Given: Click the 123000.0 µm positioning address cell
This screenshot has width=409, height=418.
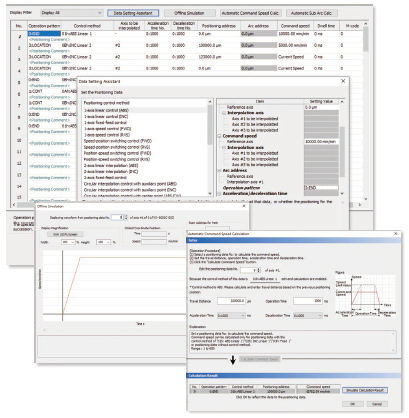Looking at the screenshot, I should click(x=218, y=57).
